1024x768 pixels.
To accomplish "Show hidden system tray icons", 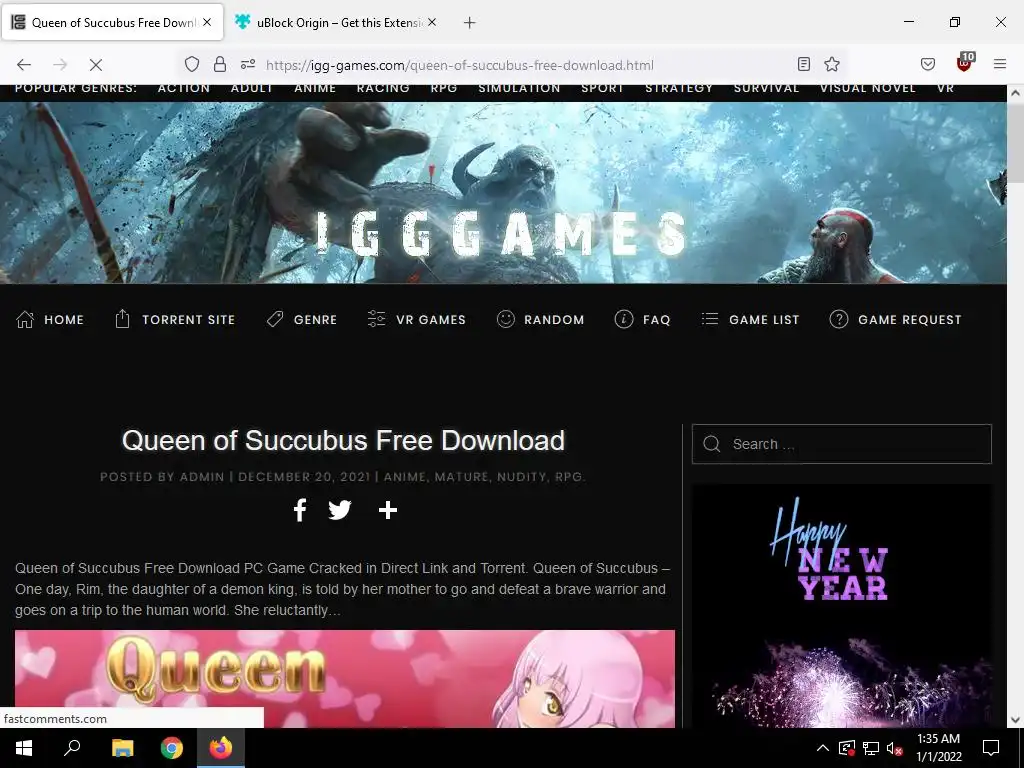I will [823, 748].
